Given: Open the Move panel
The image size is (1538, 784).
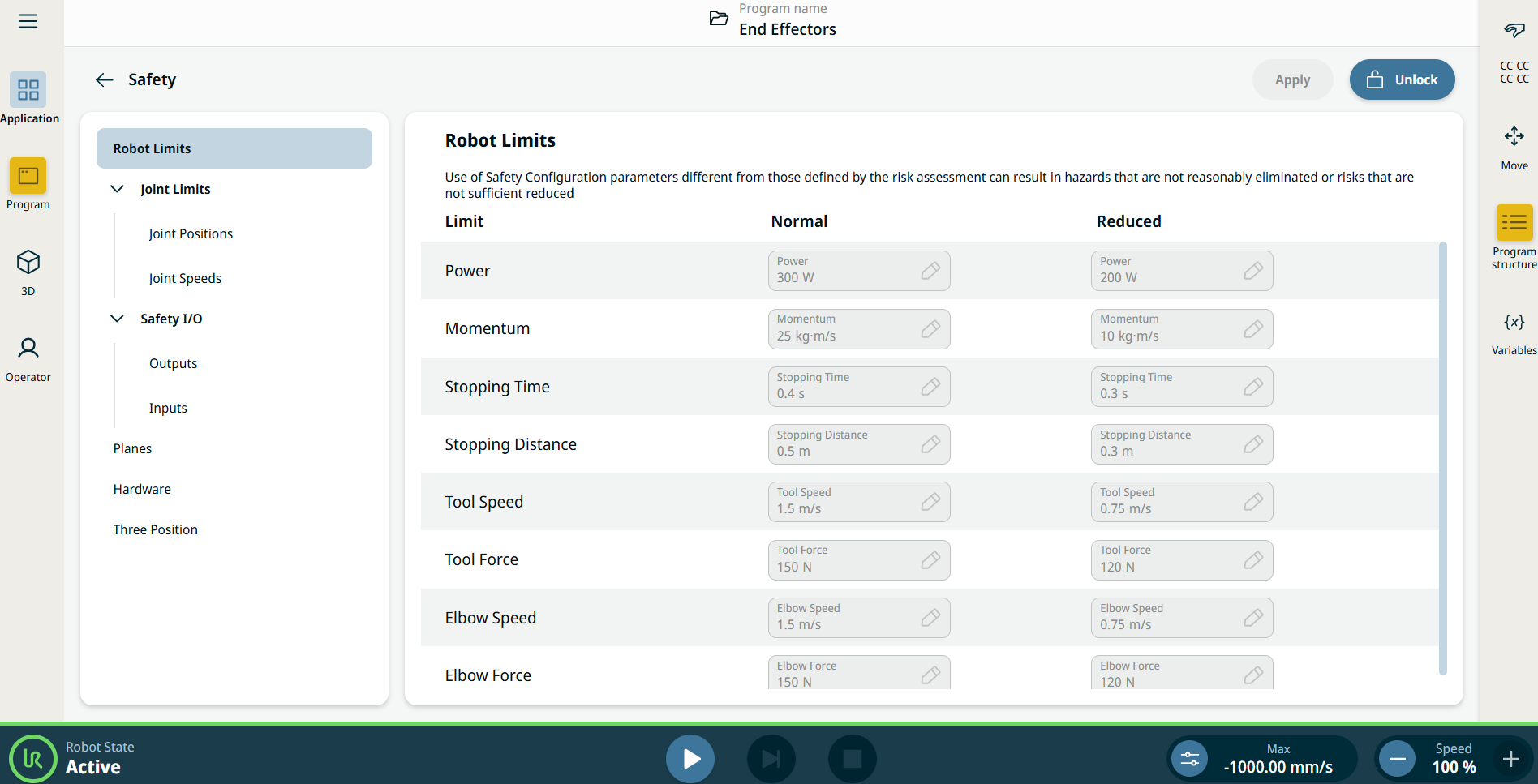Looking at the screenshot, I should tap(1514, 137).
